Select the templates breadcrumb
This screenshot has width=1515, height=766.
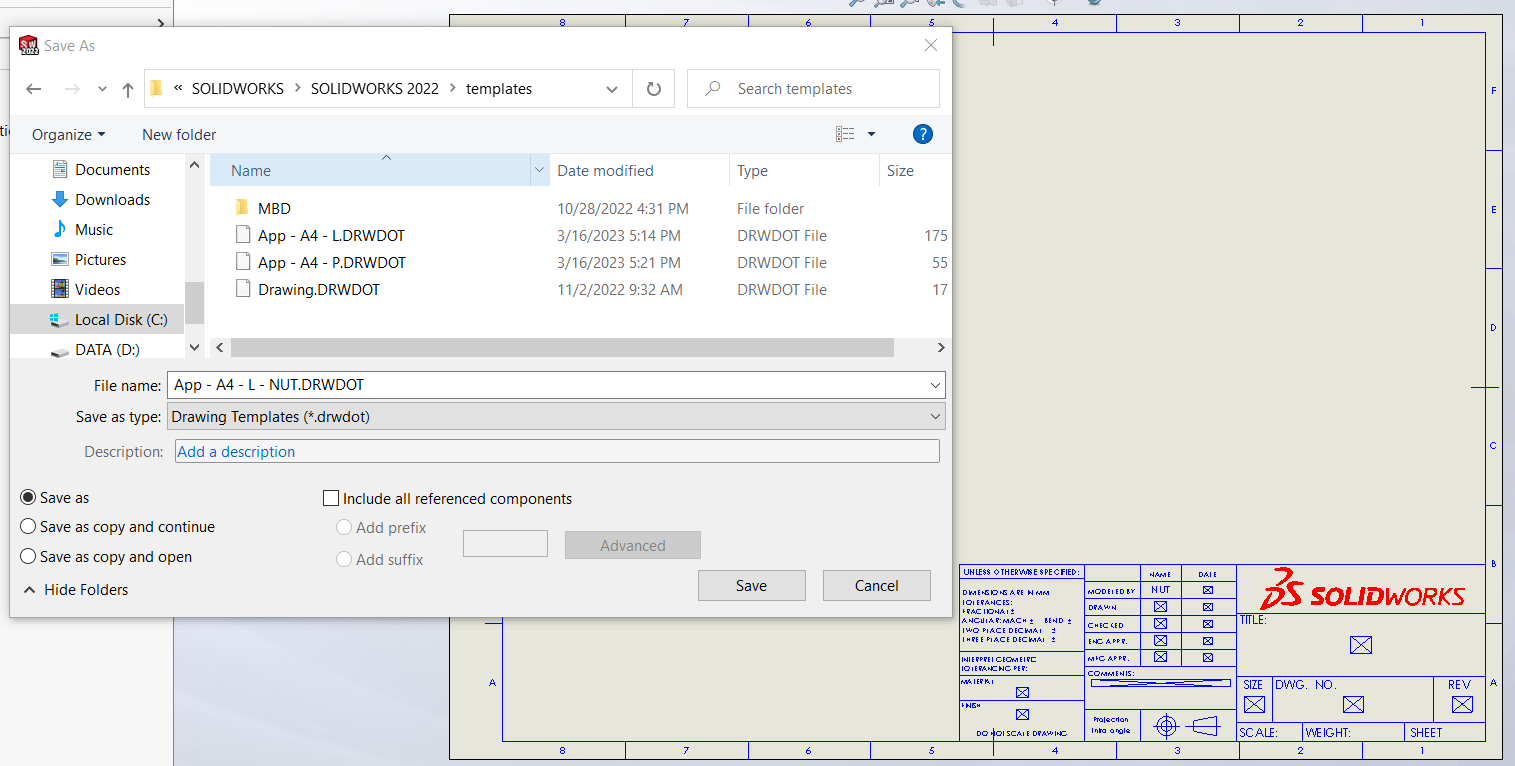tap(499, 89)
